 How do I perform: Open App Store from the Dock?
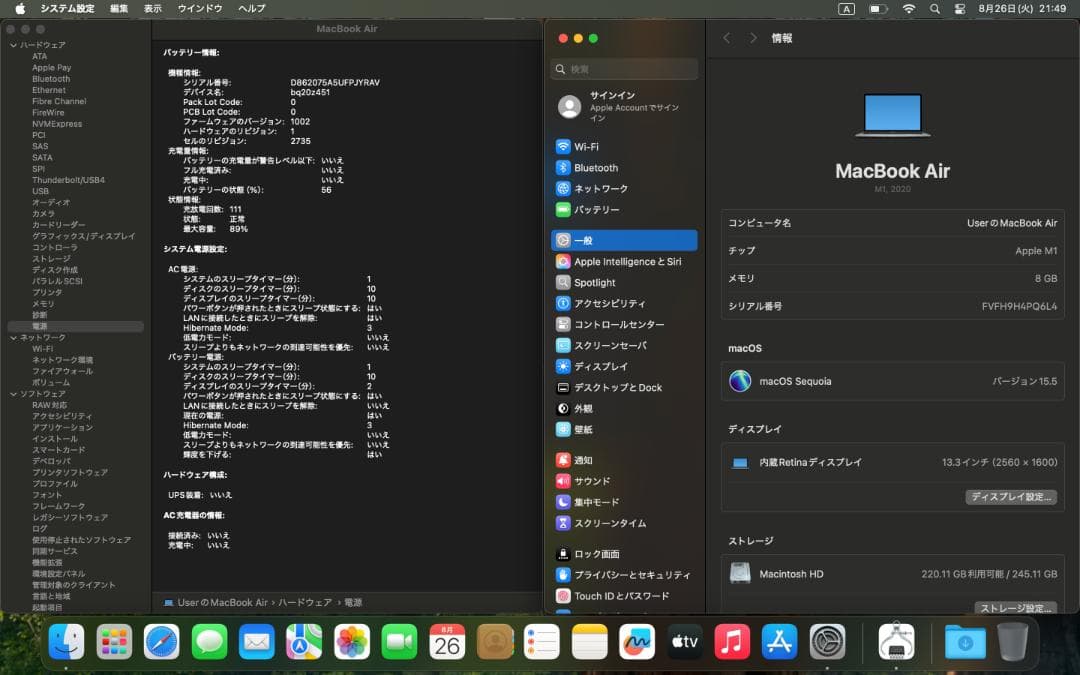click(x=780, y=642)
